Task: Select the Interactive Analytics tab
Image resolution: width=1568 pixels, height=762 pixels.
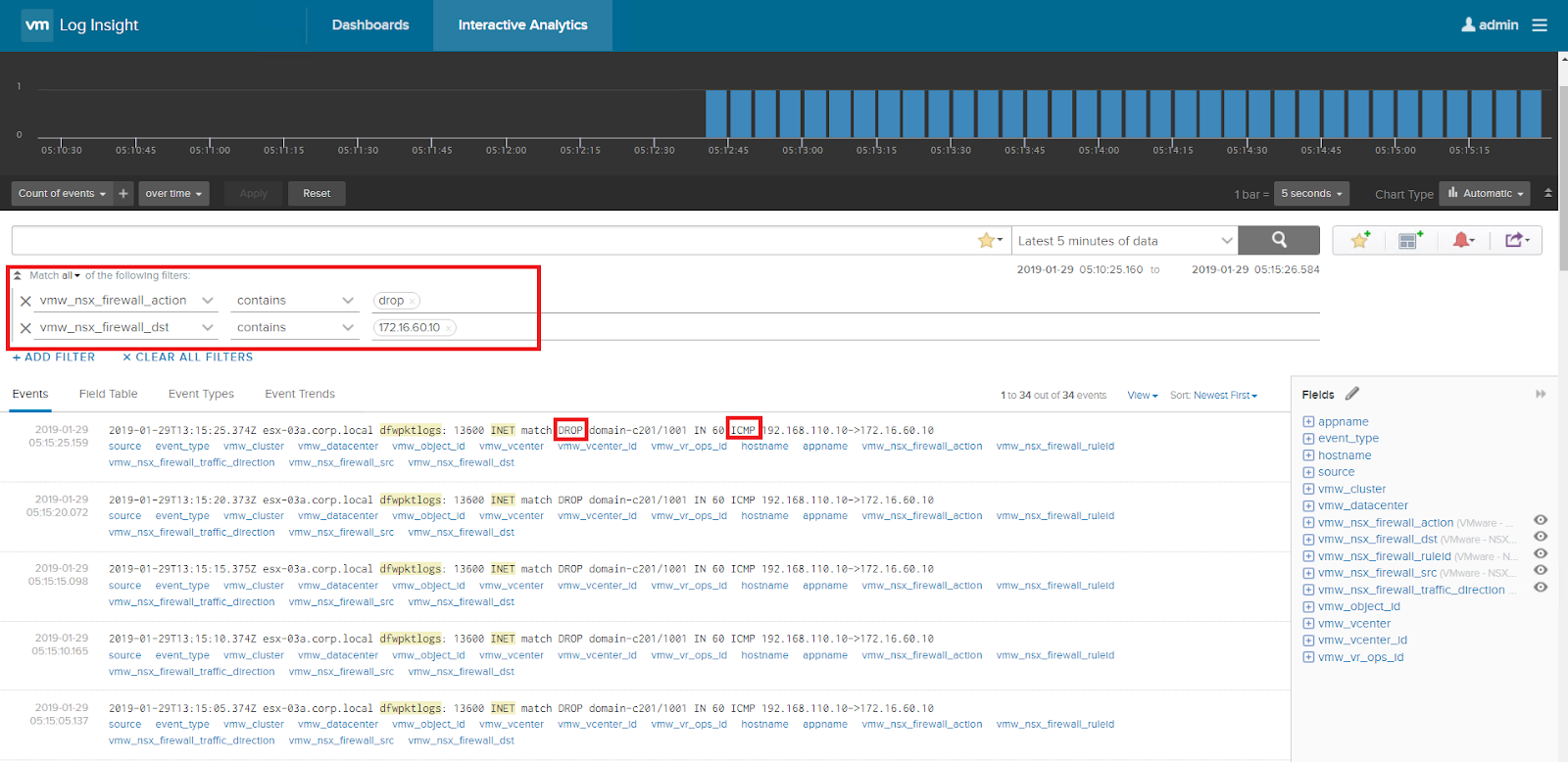Action: pyautogui.click(x=523, y=25)
